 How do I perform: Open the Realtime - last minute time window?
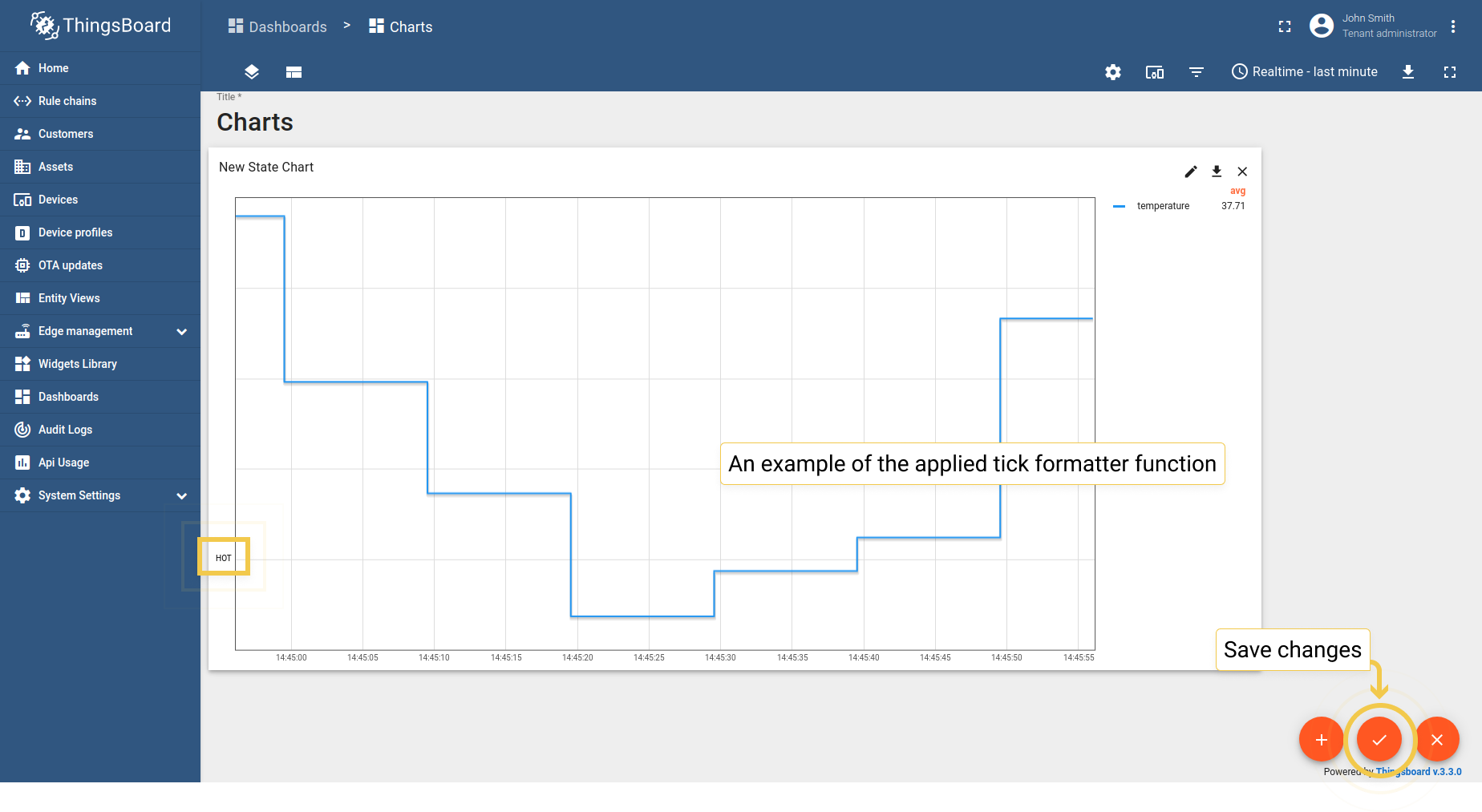click(x=1305, y=72)
